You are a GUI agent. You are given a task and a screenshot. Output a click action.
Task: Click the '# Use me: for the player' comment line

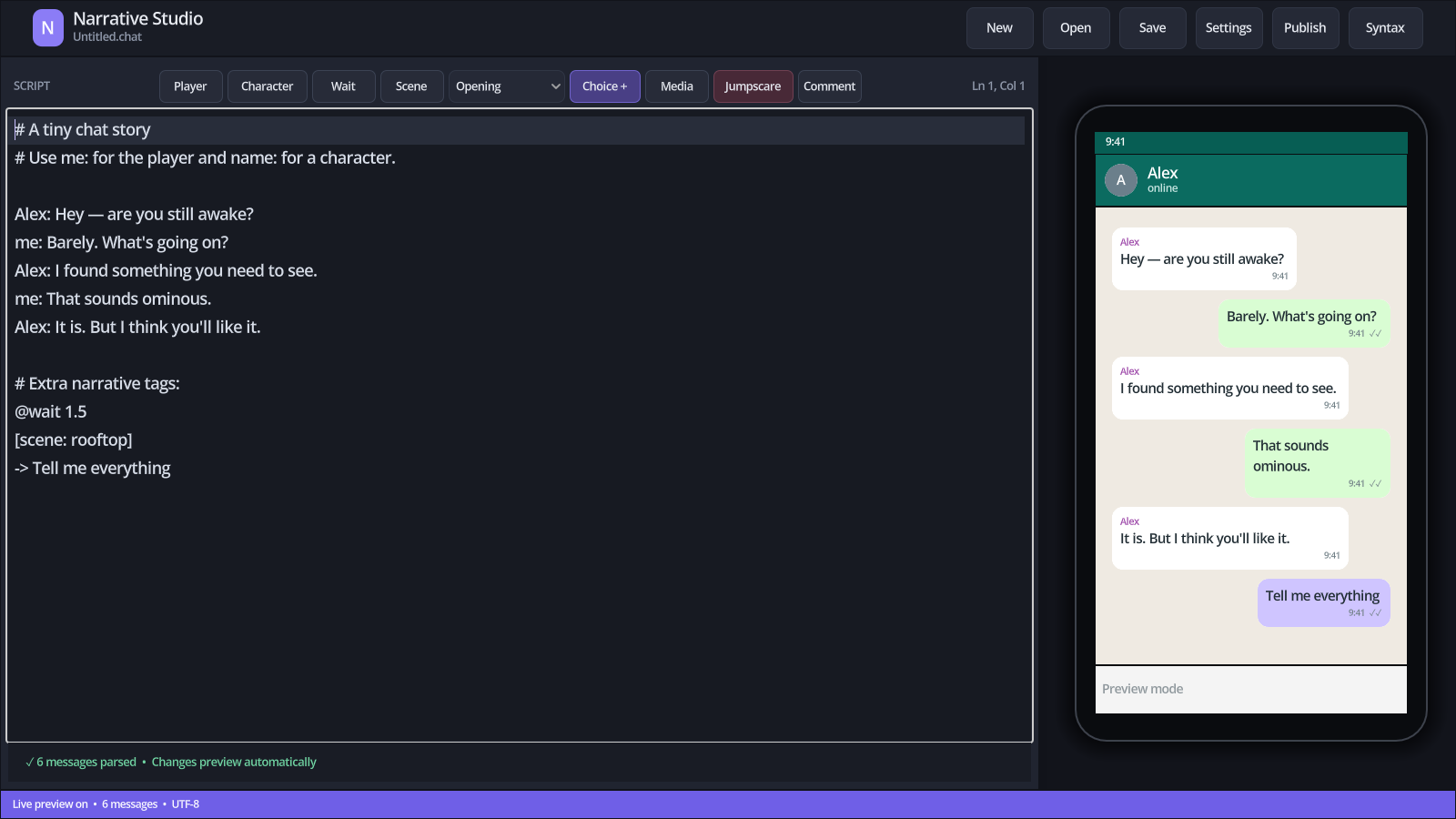click(x=205, y=158)
